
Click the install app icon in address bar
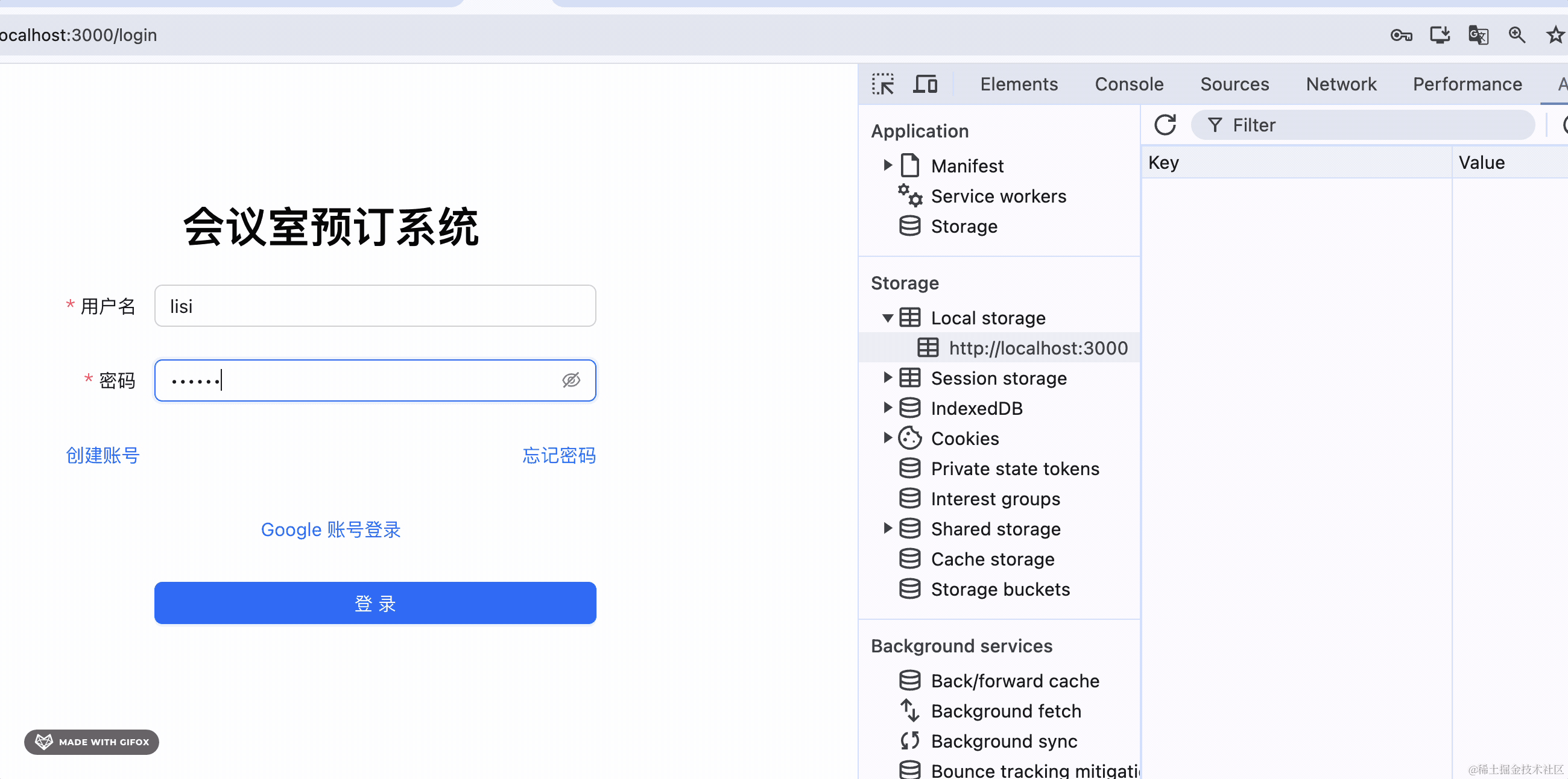click(x=1440, y=36)
